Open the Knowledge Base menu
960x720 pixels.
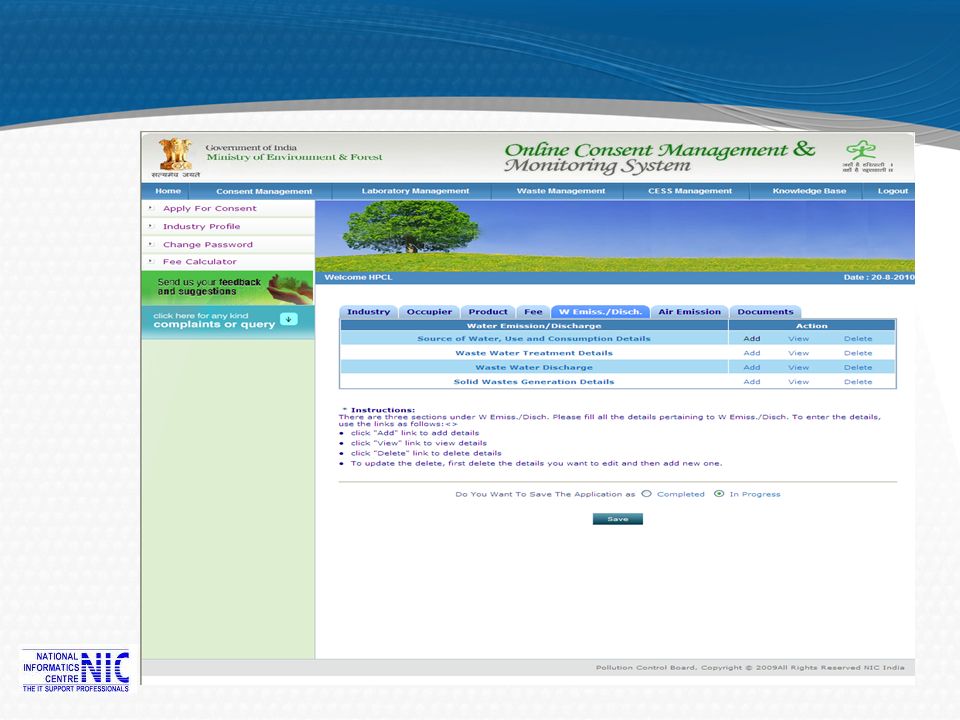809,191
